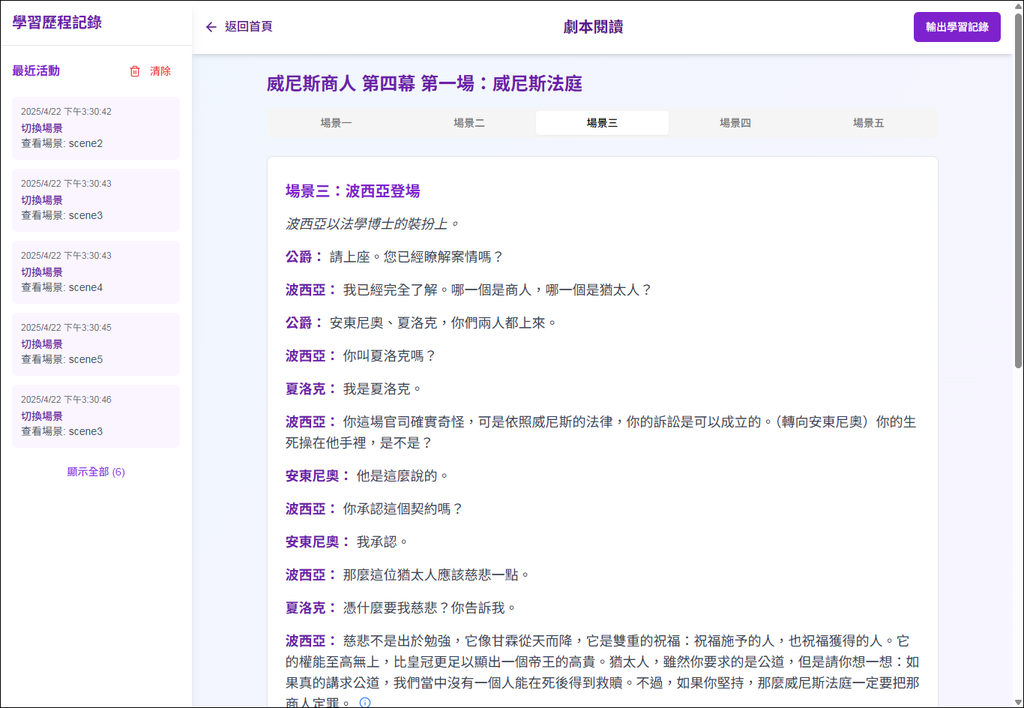Viewport: 1024px width, 708px height.
Task: Click the line 我已經完全了解。哪一個是商人,哪一個是猶太人?
Action: (x=498, y=289)
